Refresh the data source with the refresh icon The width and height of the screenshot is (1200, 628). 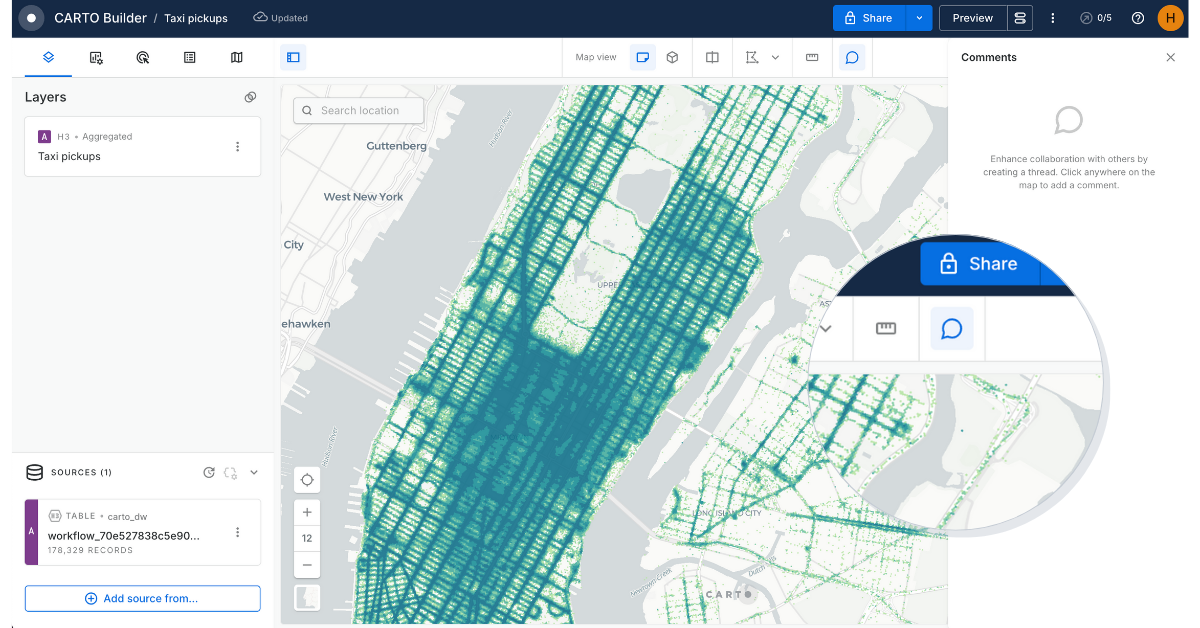(209, 471)
